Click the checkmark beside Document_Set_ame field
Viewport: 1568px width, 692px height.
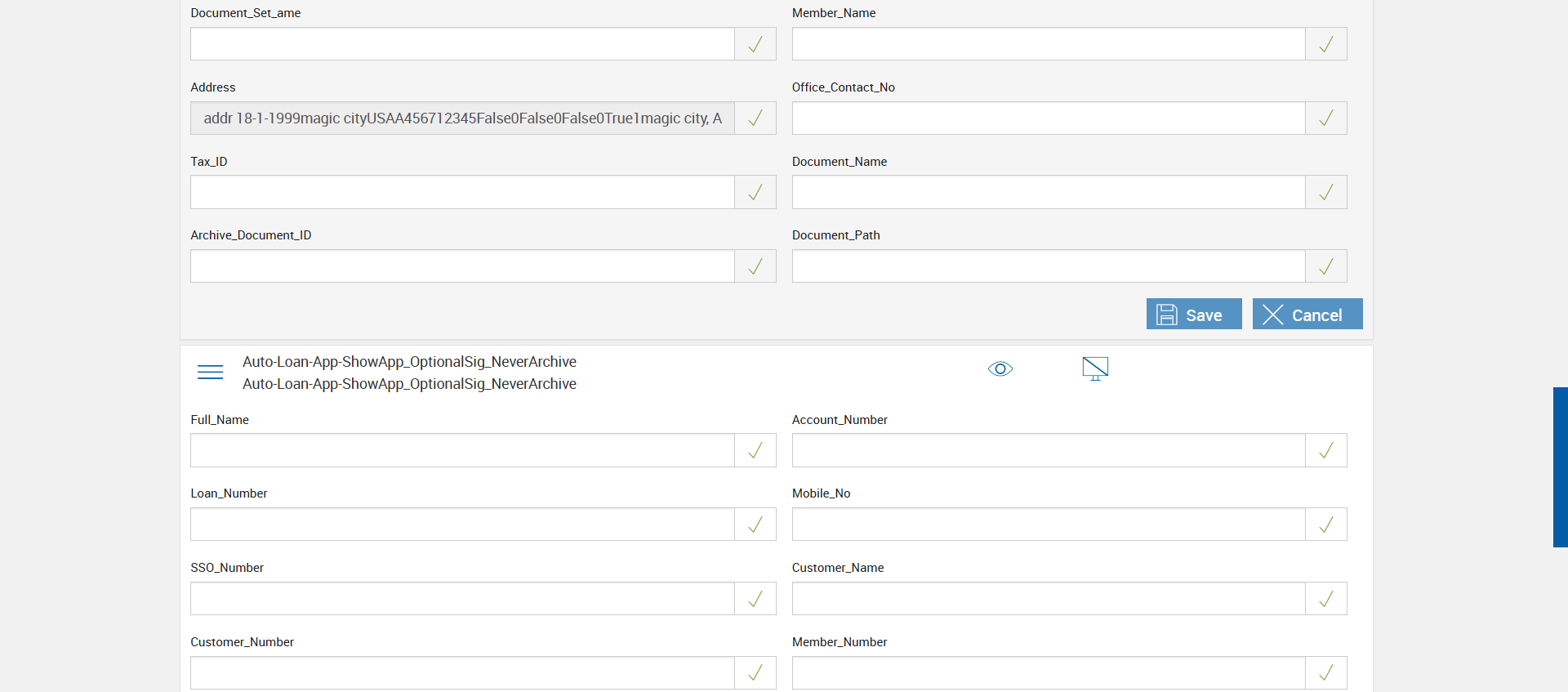tap(755, 44)
